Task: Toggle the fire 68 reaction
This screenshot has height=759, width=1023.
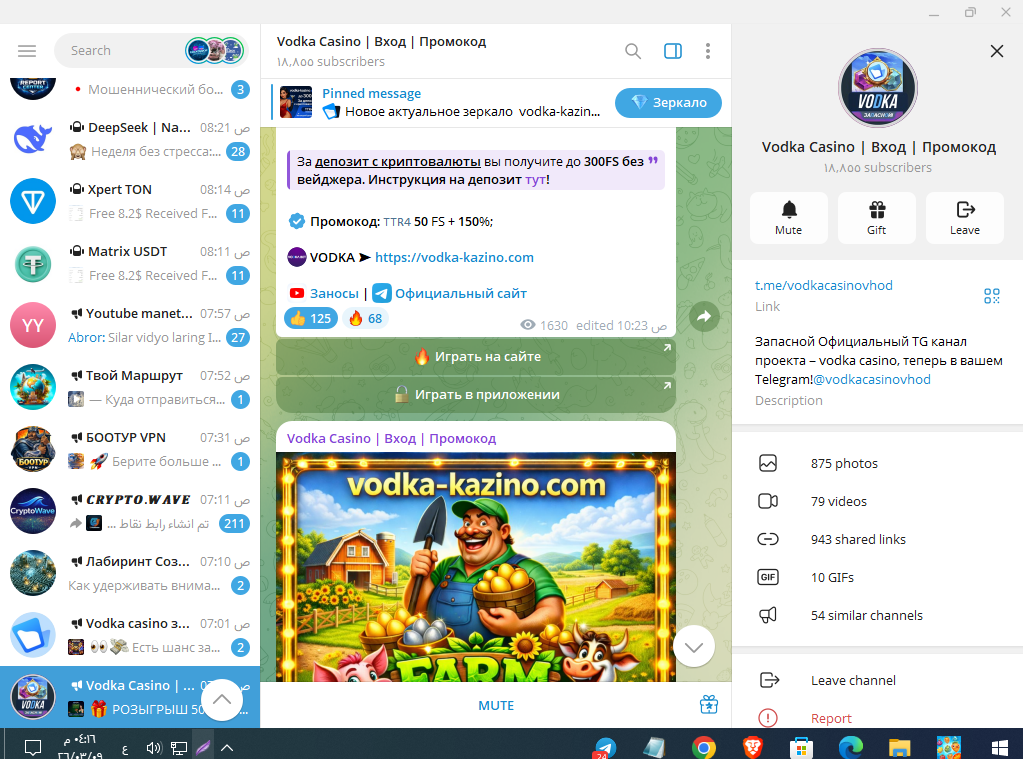Action: click(365, 318)
